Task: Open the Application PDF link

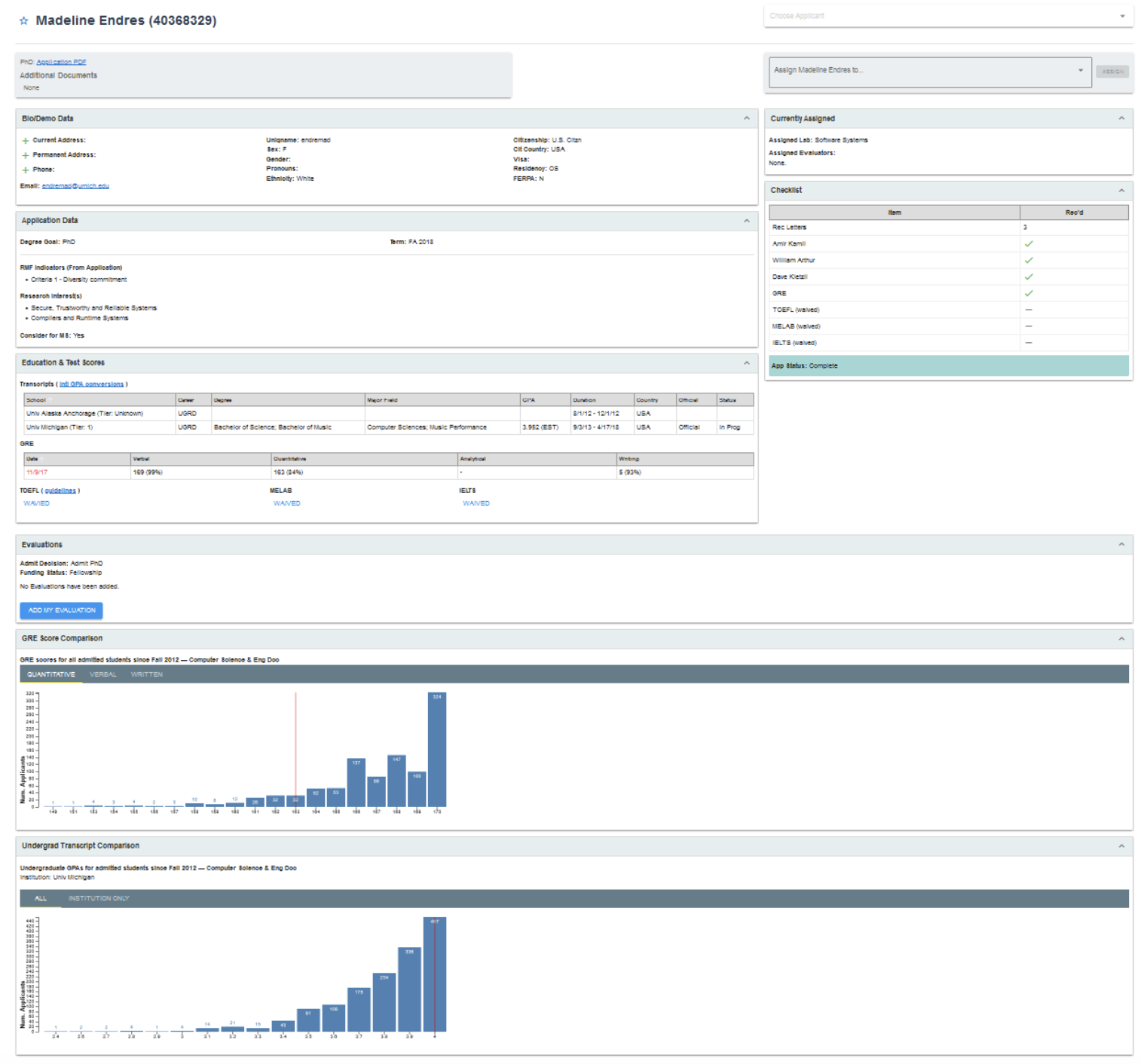Action: pyautogui.click(x=61, y=62)
